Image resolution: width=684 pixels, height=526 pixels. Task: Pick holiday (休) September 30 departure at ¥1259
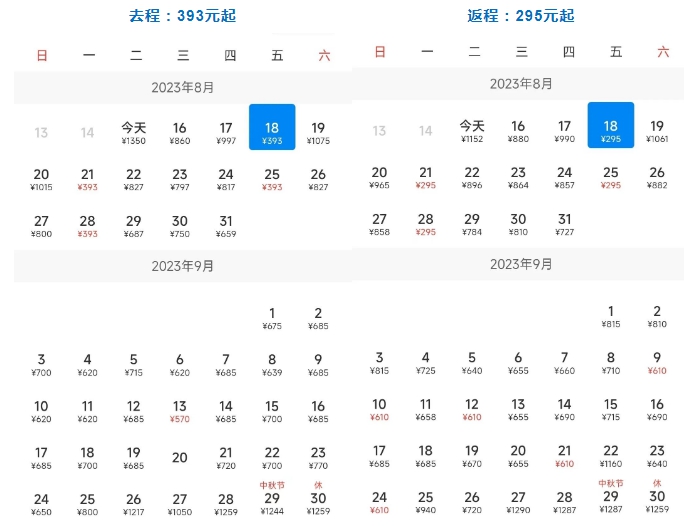(318, 503)
